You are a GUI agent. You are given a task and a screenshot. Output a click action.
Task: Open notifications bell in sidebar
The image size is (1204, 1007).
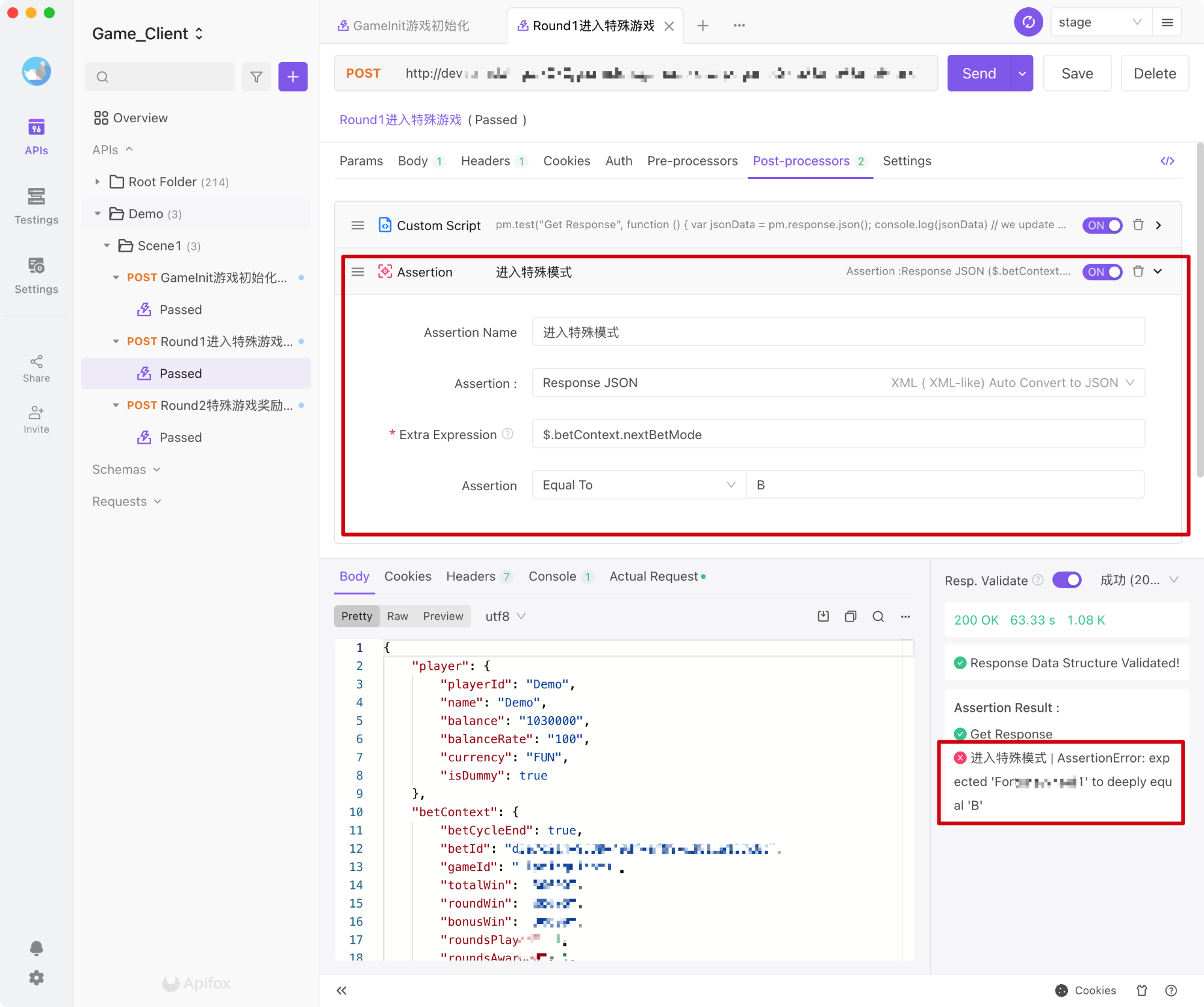[x=36, y=949]
